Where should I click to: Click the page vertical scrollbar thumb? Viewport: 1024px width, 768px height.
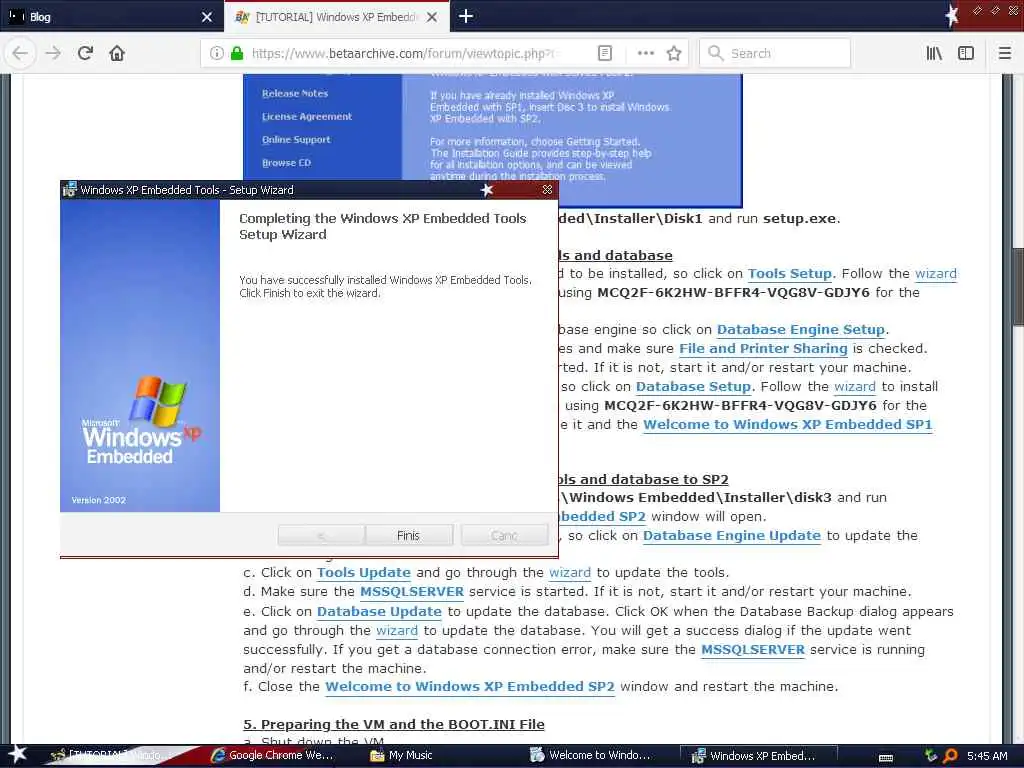click(1017, 286)
